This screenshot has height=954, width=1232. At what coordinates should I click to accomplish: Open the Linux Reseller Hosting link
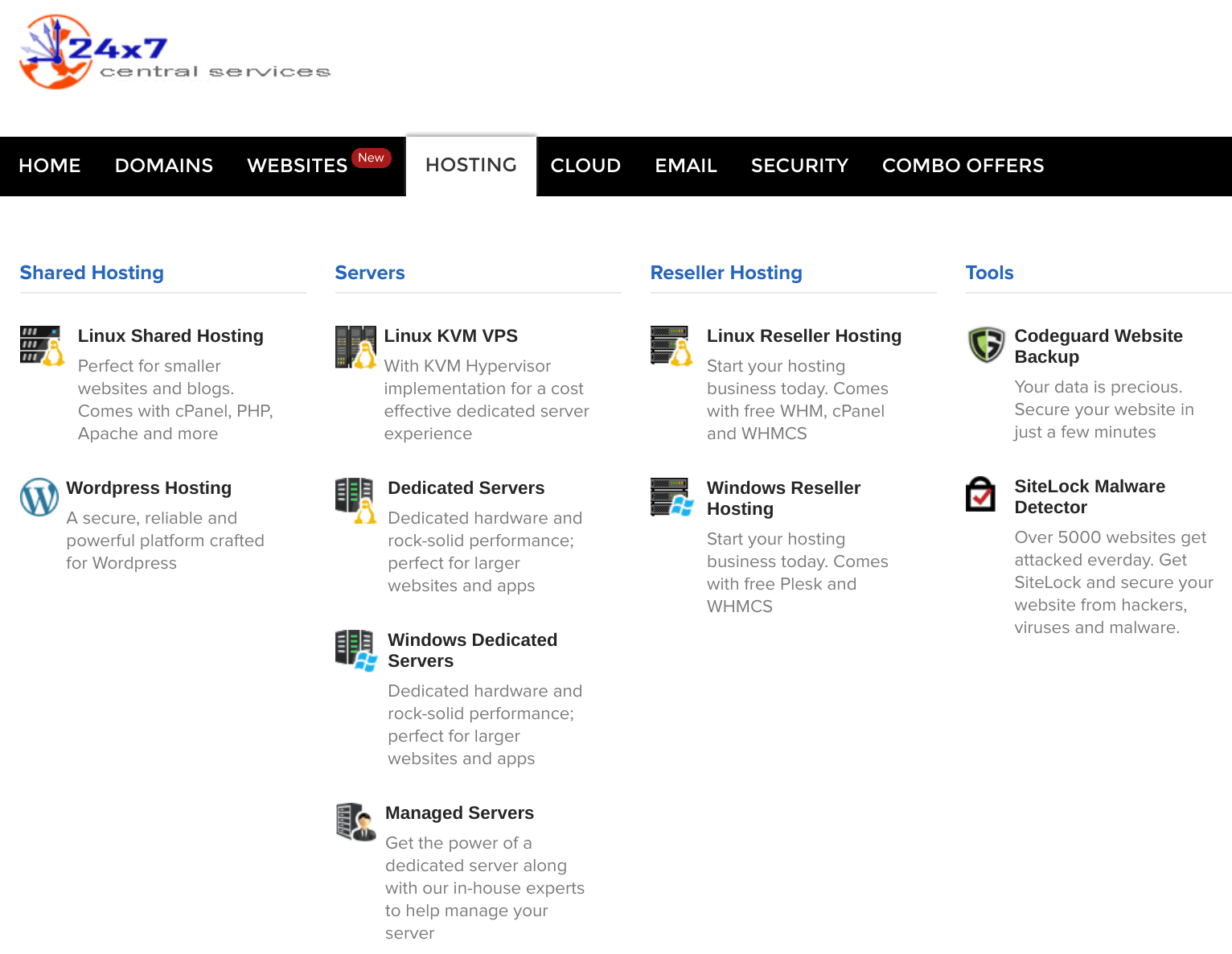804,336
